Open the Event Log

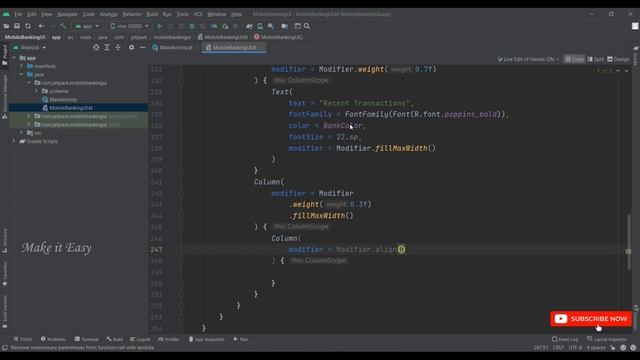(565, 339)
